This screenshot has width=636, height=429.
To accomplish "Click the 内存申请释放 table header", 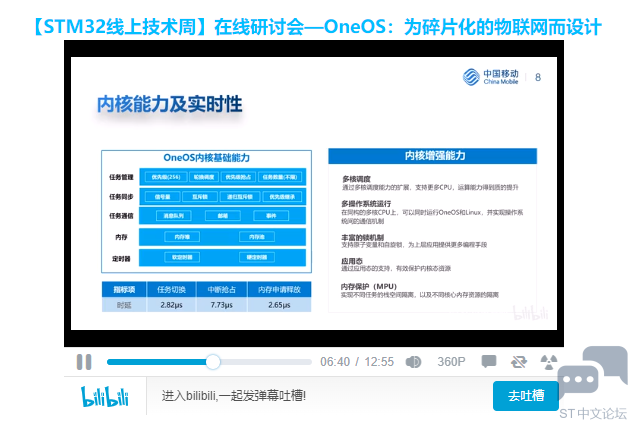I will coord(279,290).
